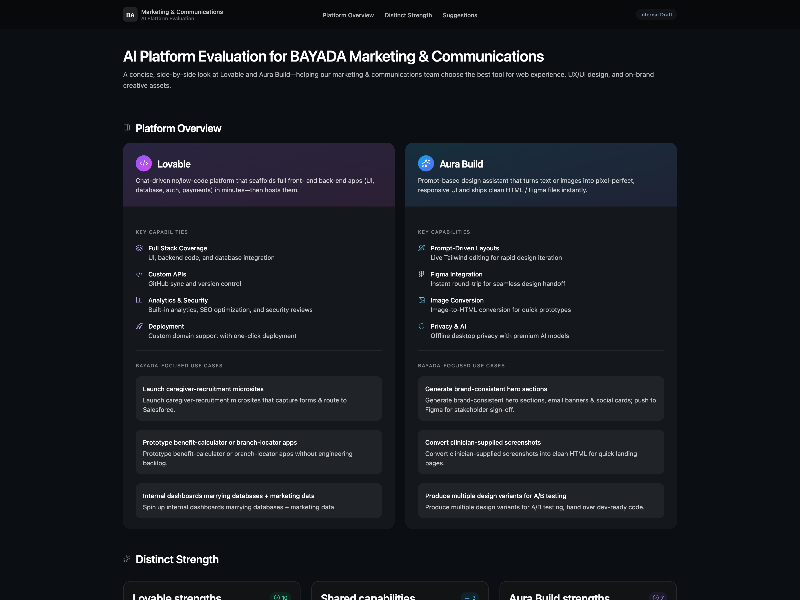This screenshot has height=600, width=800.
Task: Click the 'GitHub sync and version control' line
Action: (x=195, y=284)
